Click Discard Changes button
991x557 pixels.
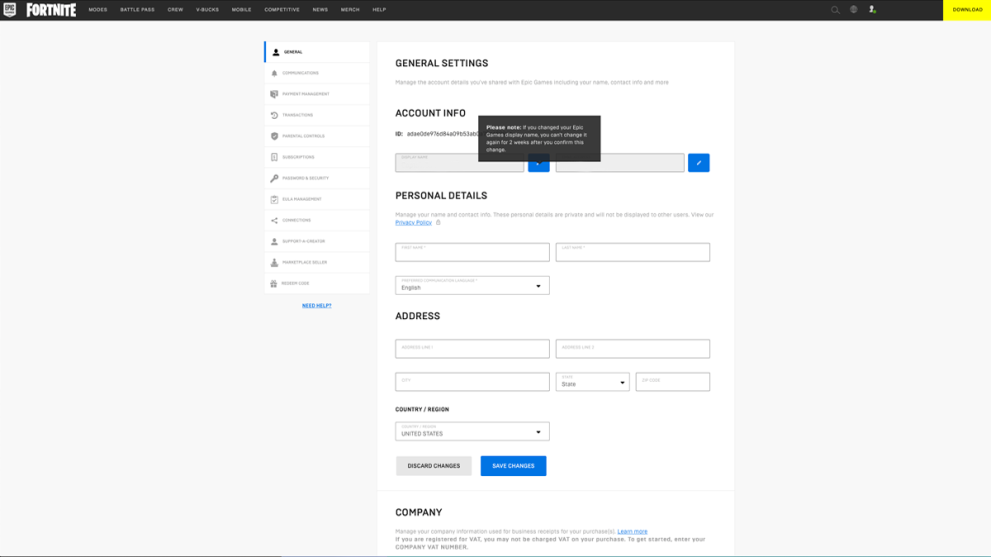pyautogui.click(x=434, y=466)
